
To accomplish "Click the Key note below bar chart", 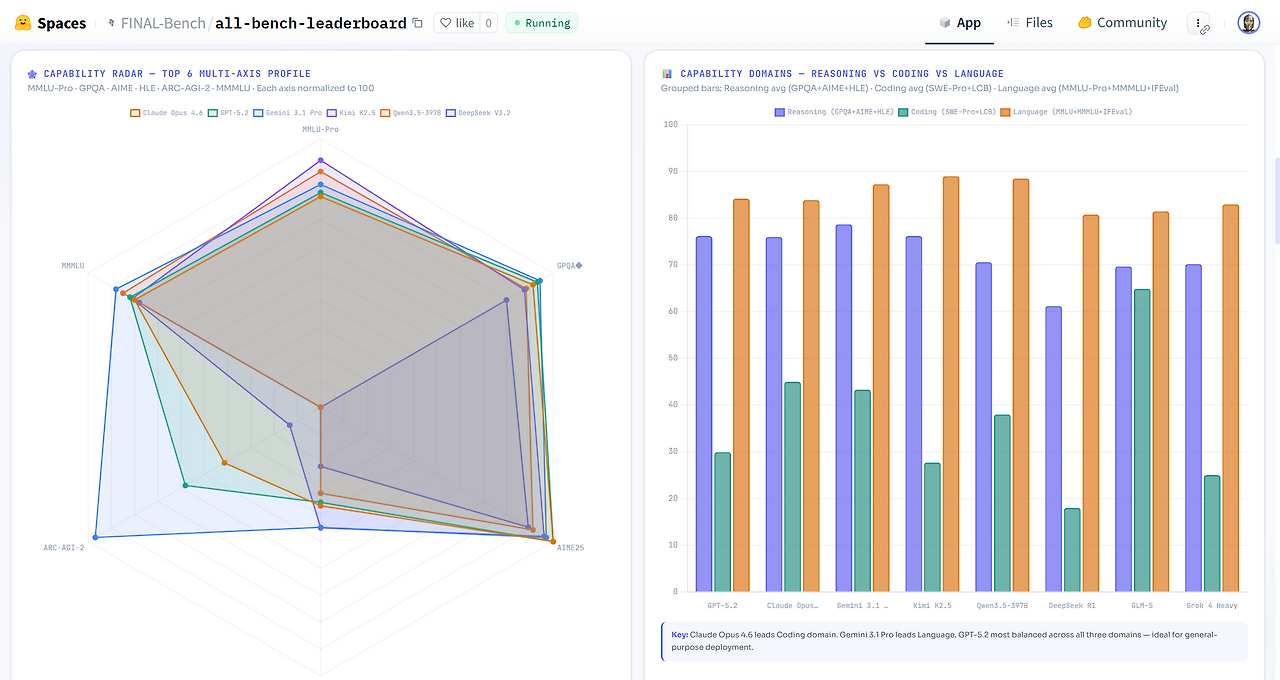I will tap(955, 641).
